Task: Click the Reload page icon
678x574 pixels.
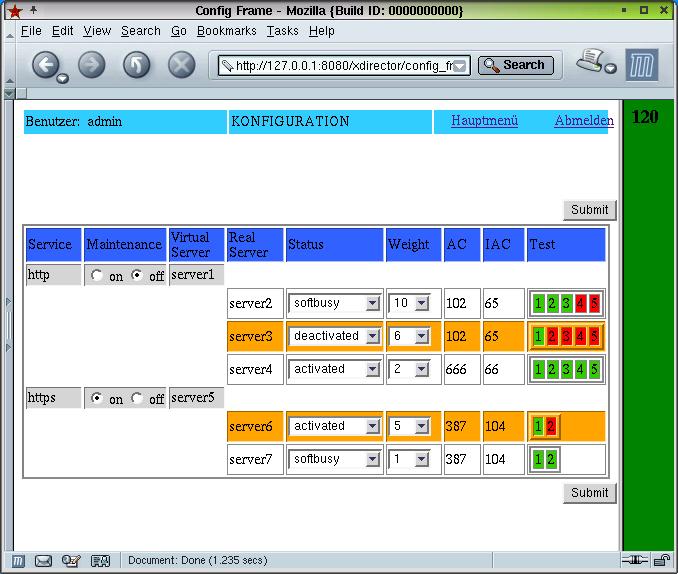Action: [136, 66]
